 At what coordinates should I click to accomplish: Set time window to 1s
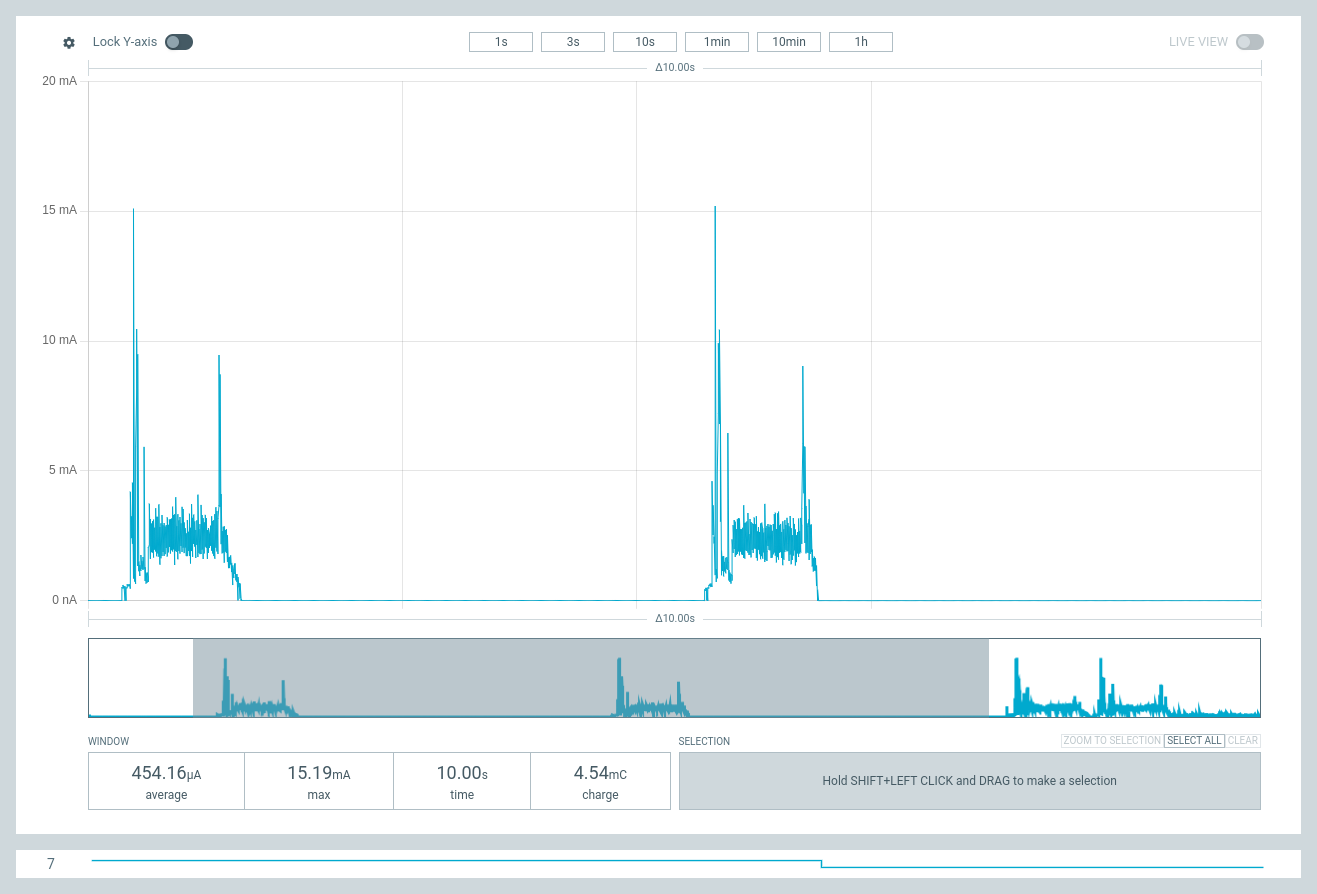point(501,42)
